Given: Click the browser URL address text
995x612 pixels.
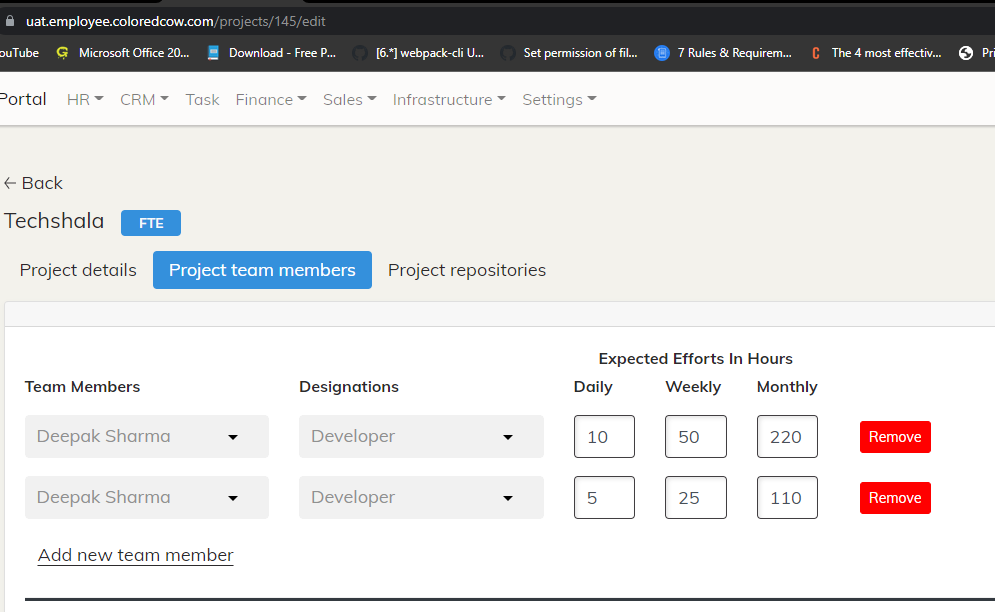Looking at the screenshot, I should [x=176, y=22].
